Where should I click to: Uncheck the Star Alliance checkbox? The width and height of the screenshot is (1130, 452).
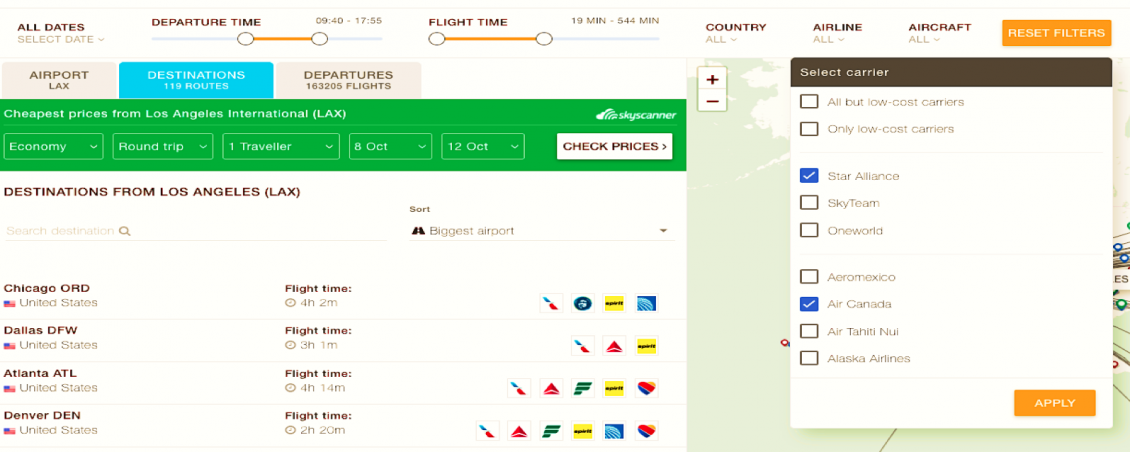pos(809,176)
